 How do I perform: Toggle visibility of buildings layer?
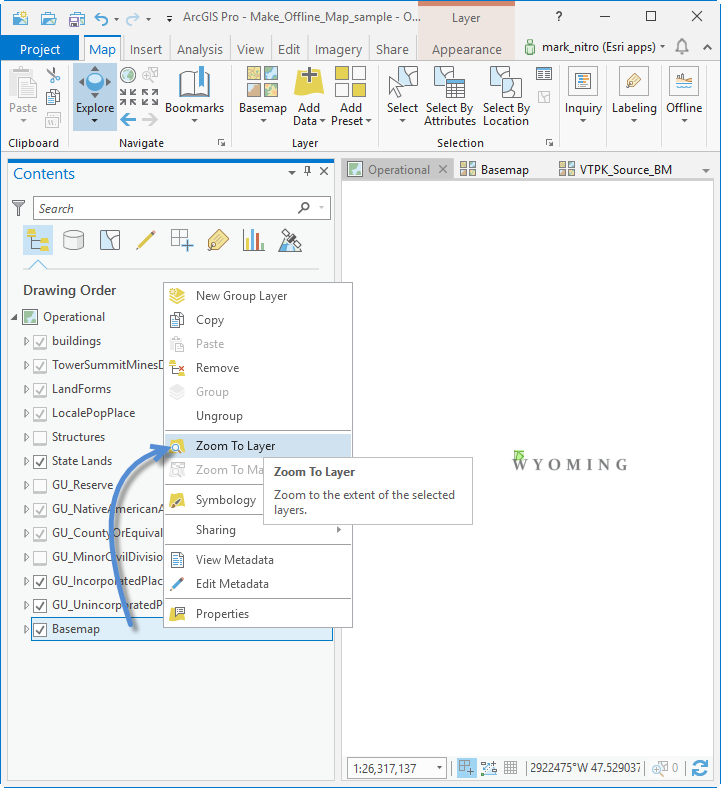point(40,342)
